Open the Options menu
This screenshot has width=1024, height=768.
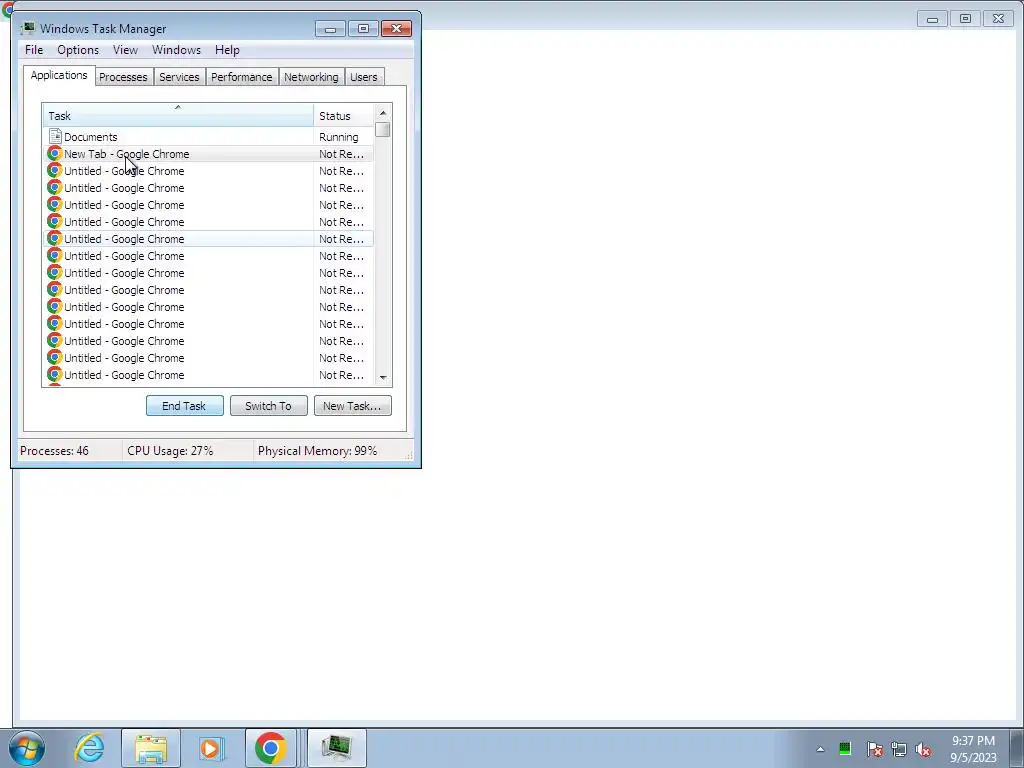click(78, 50)
